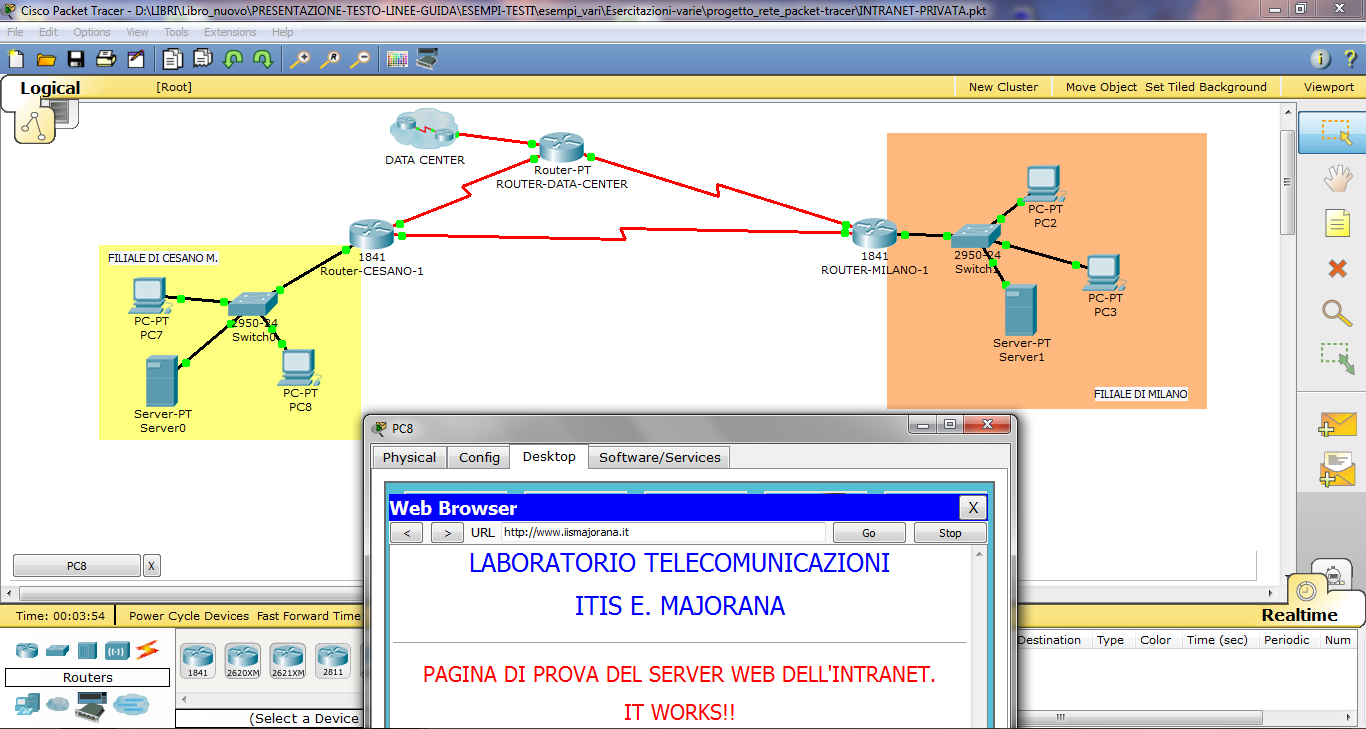Screen dimensions: 1366x729
Task: Add a simple PDU envelope
Action: (x=1338, y=425)
